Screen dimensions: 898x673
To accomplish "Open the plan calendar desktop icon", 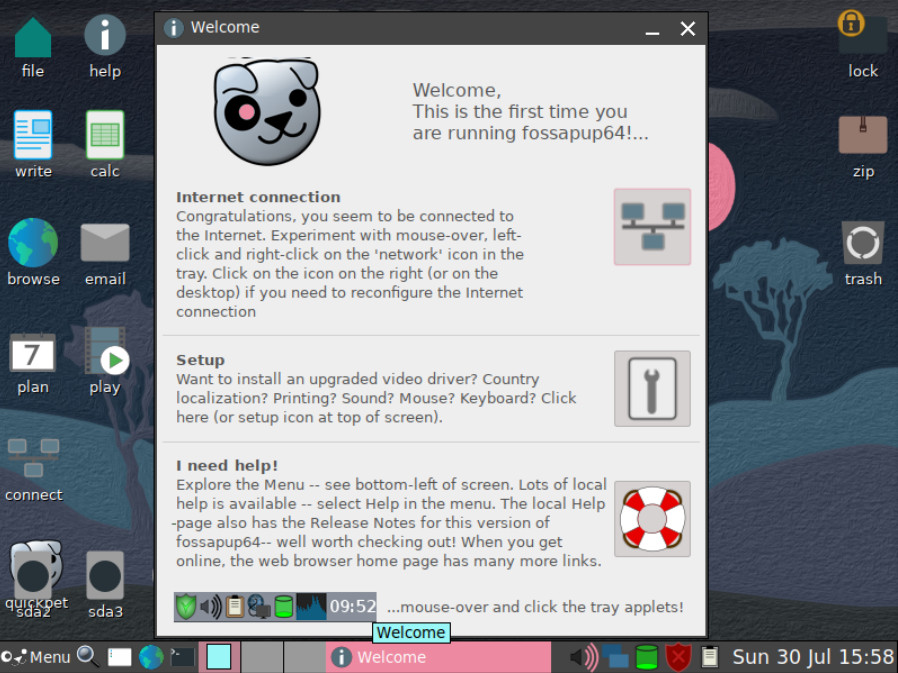I will [x=33, y=352].
